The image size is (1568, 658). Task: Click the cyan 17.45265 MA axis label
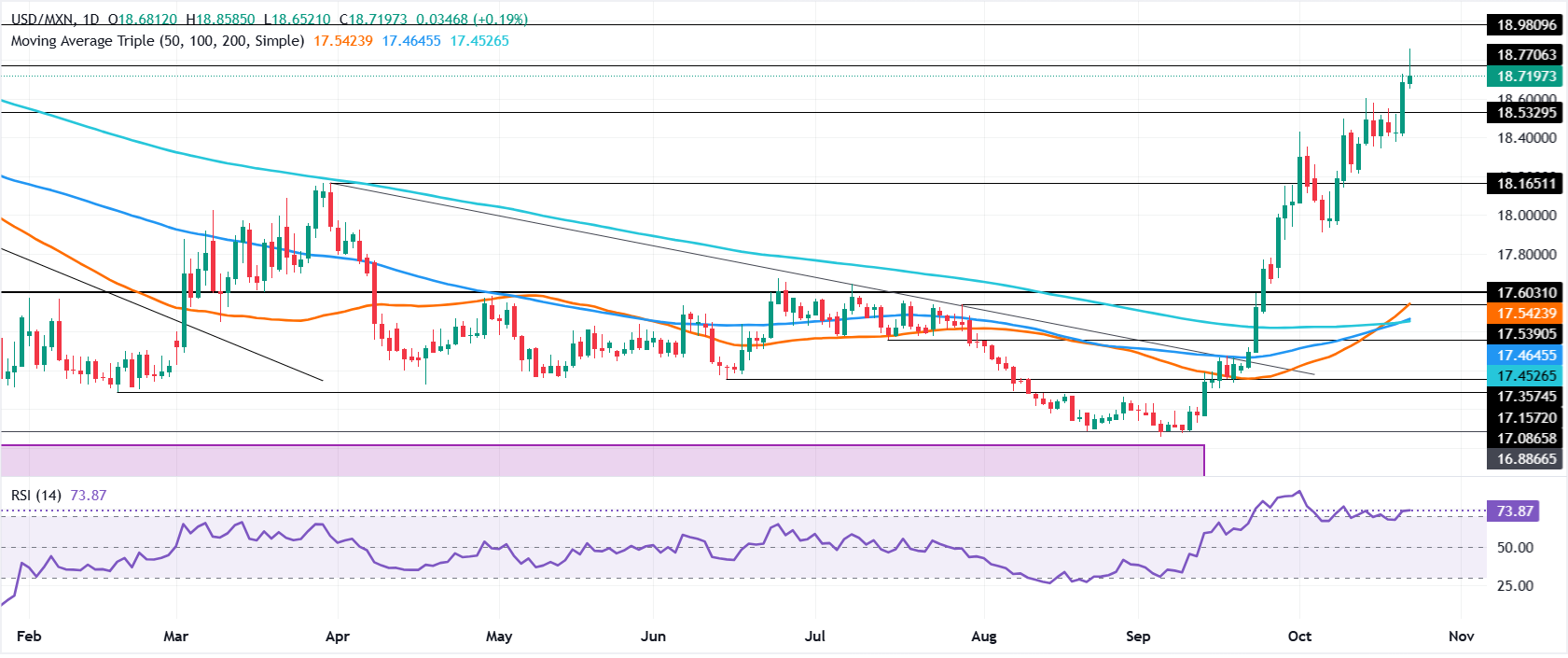pyautogui.click(x=1525, y=375)
